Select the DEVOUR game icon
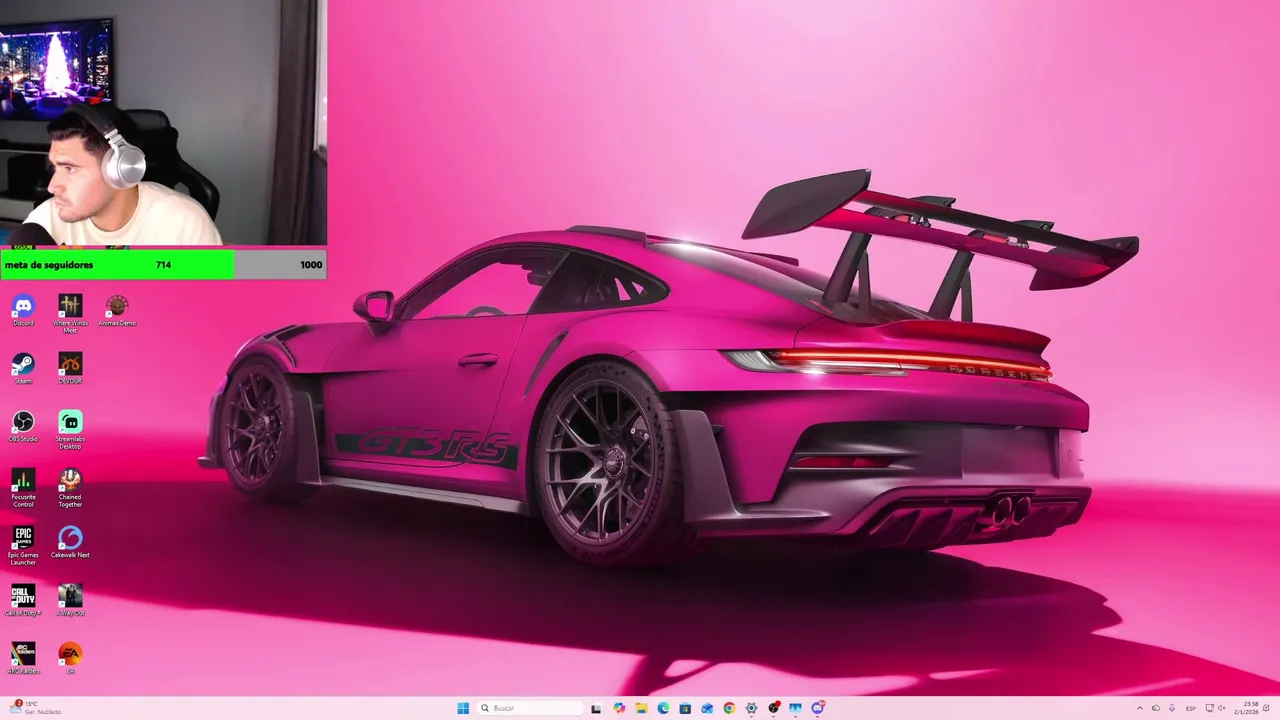The height and width of the screenshot is (720, 1280). pos(70,368)
